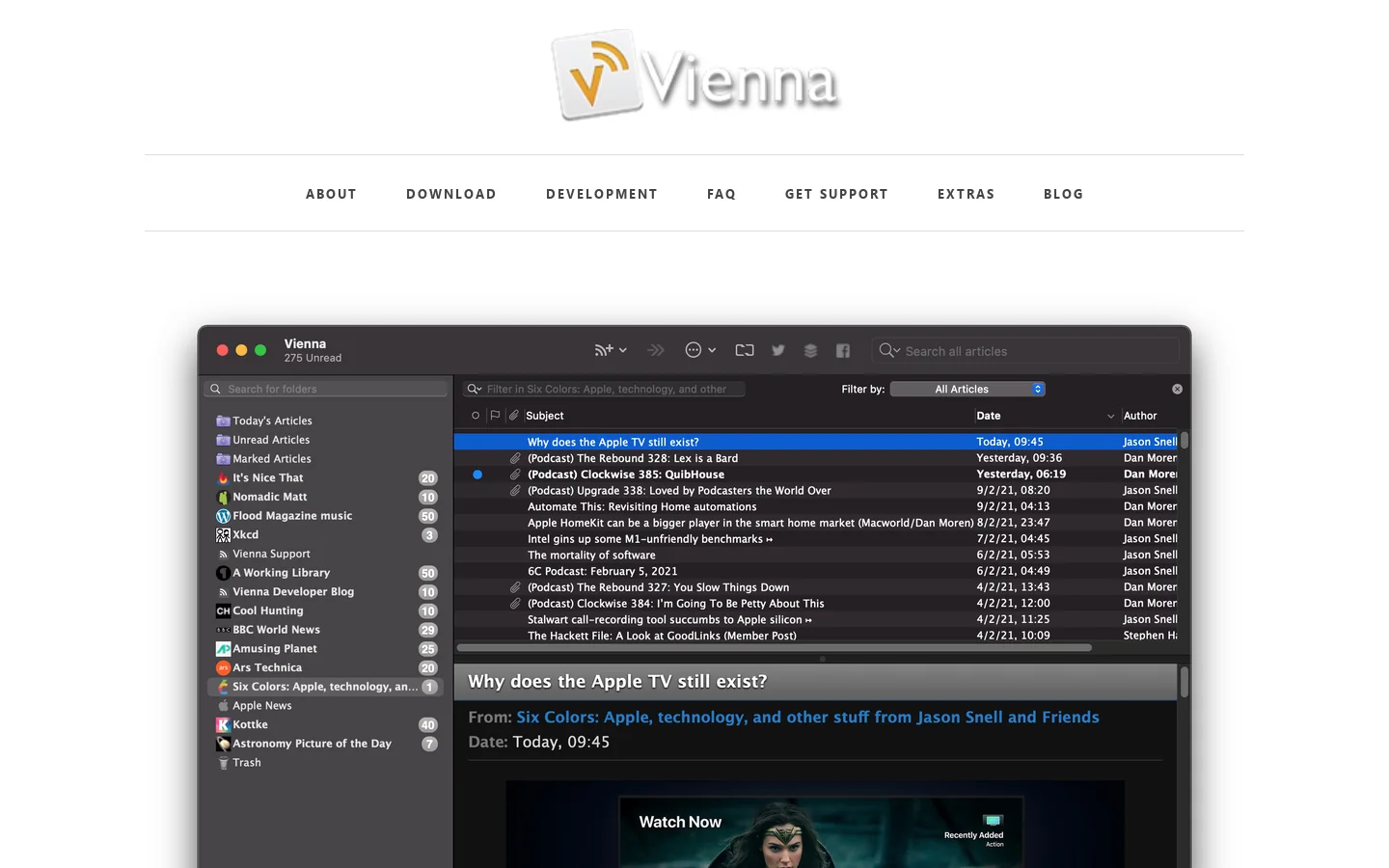Open the Development navigation item

coord(602,194)
